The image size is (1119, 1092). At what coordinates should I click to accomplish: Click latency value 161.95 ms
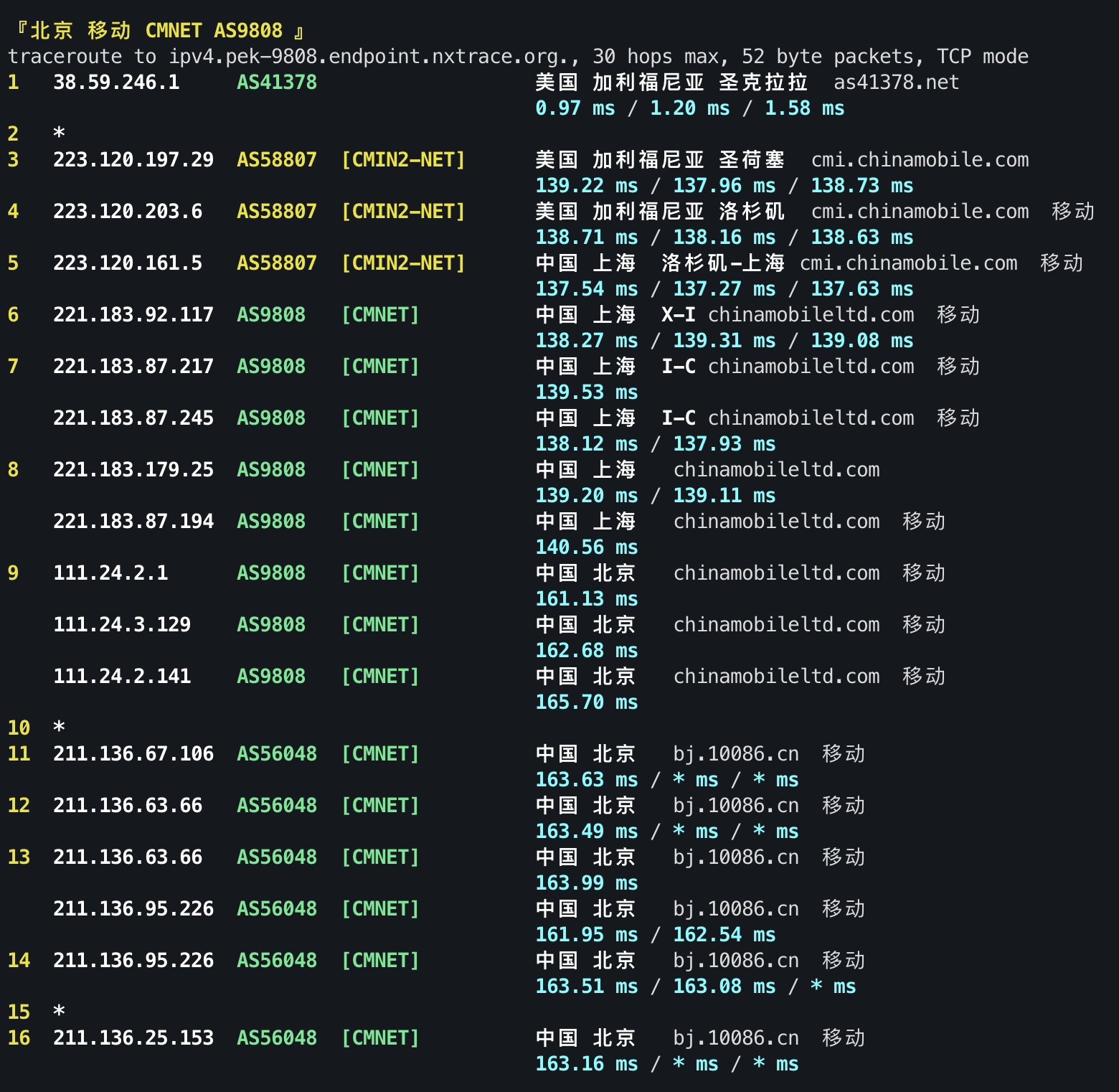point(587,935)
